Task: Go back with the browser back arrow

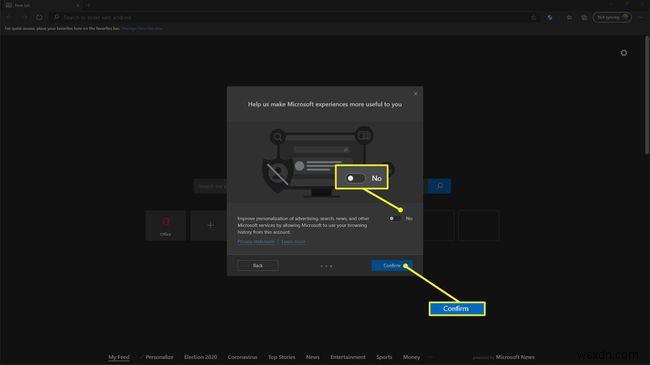Action: 9,17
